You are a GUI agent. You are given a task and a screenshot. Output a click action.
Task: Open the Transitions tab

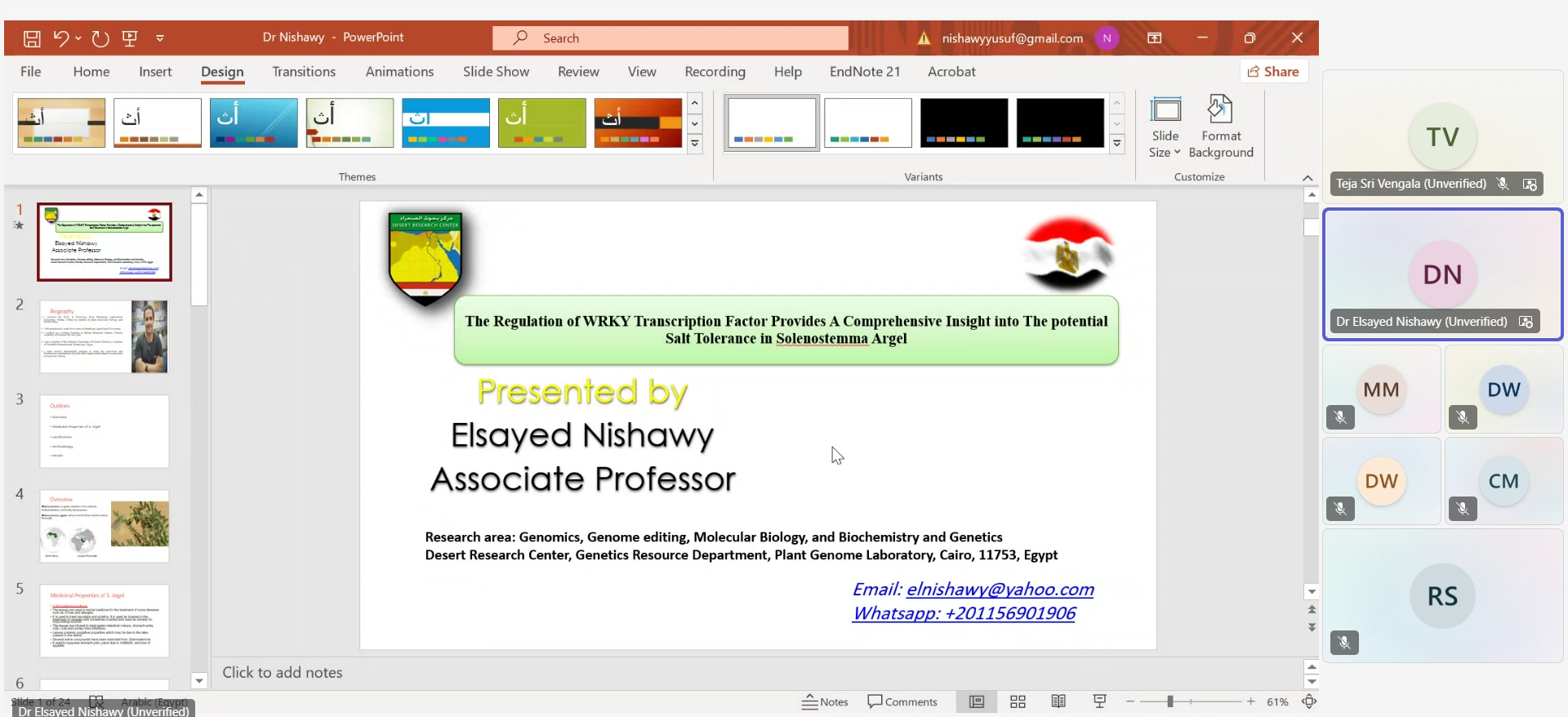(x=304, y=72)
